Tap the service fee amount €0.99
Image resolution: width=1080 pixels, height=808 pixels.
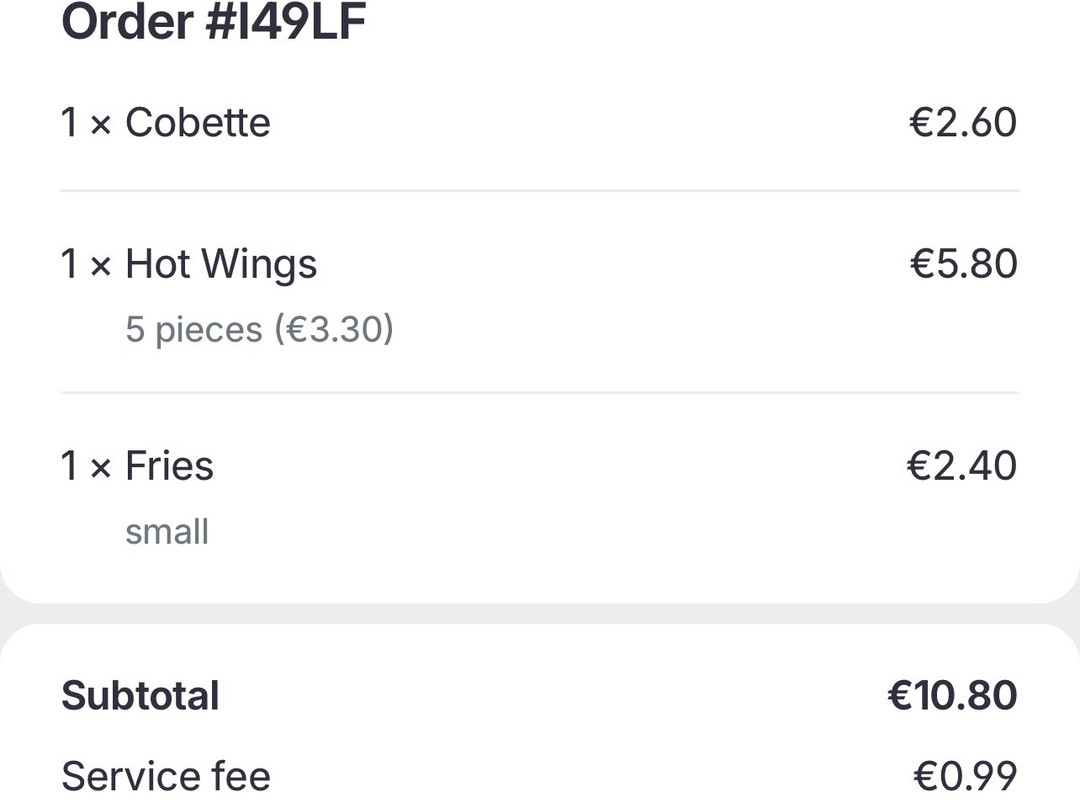pos(965,776)
